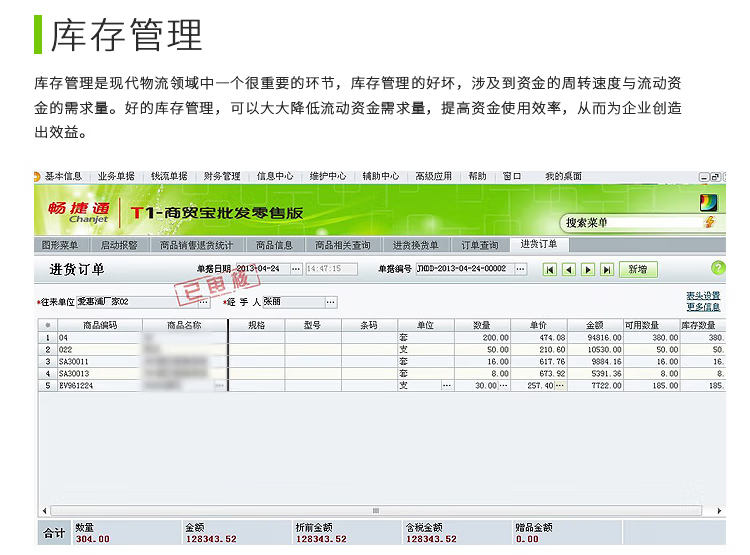Screen dimensions: 750x555
Task: Go to the next record arrow
Action: point(588,270)
